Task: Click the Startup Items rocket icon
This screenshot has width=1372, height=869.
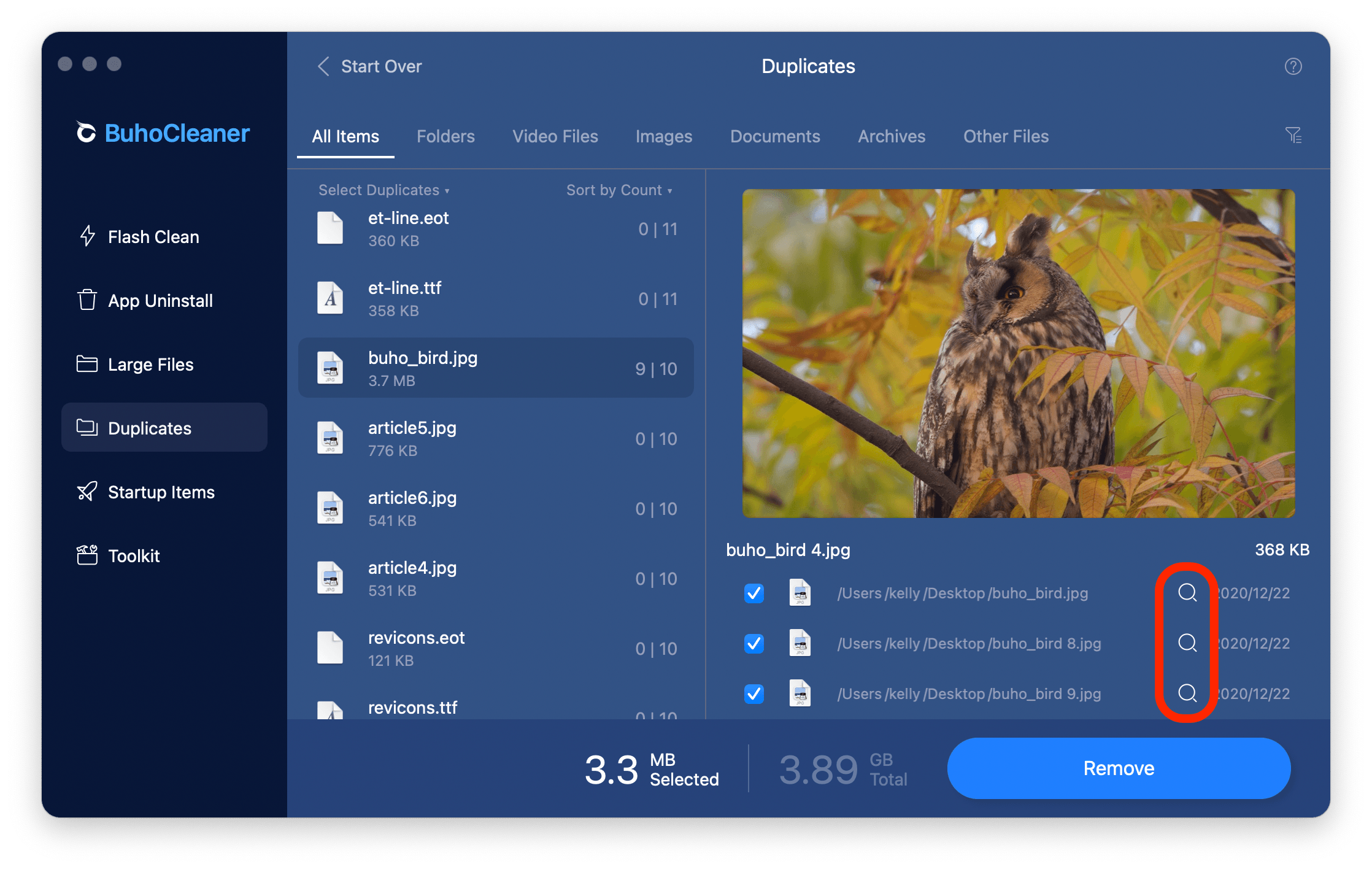Action: pyautogui.click(x=87, y=491)
